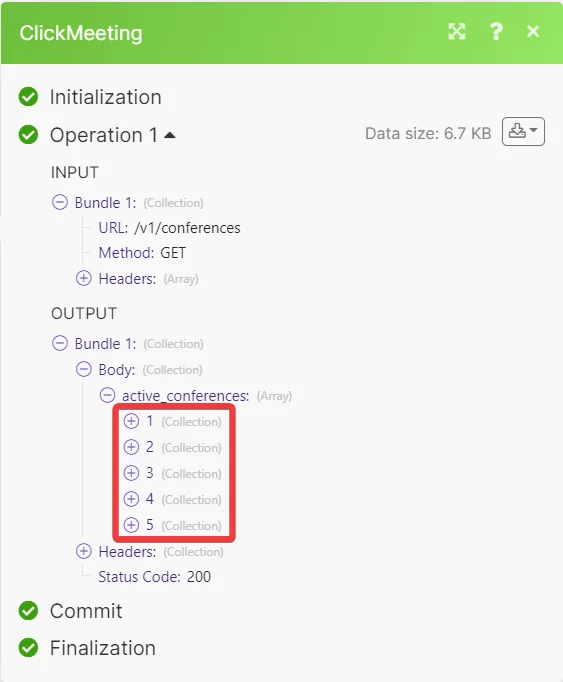This screenshot has width=563, height=682.
Task: Open the download output bundles dropdown
Action: click(523, 131)
